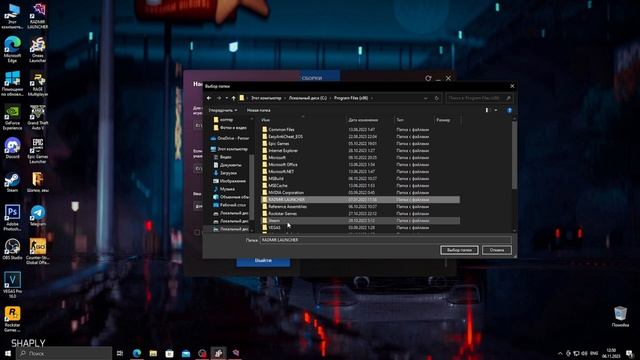The height and width of the screenshot is (360, 640).
Task: Select Загрузки in the navigation pane
Action: coord(225,173)
